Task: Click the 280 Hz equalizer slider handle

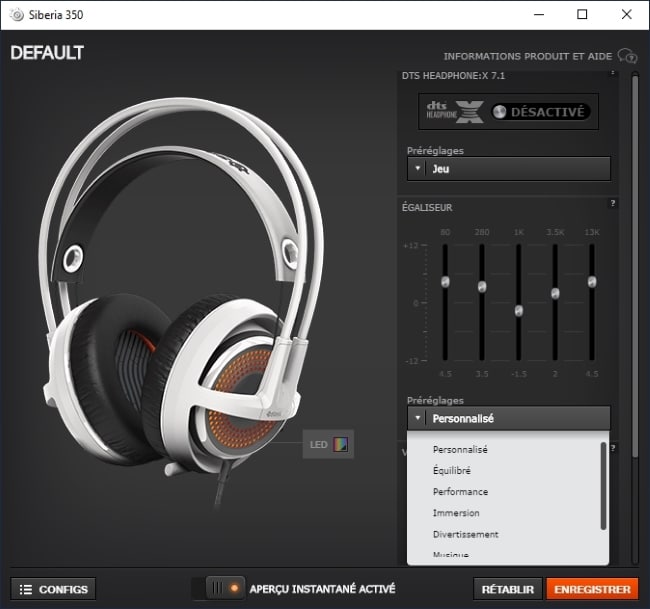Action: pyautogui.click(x=482, y=286)
